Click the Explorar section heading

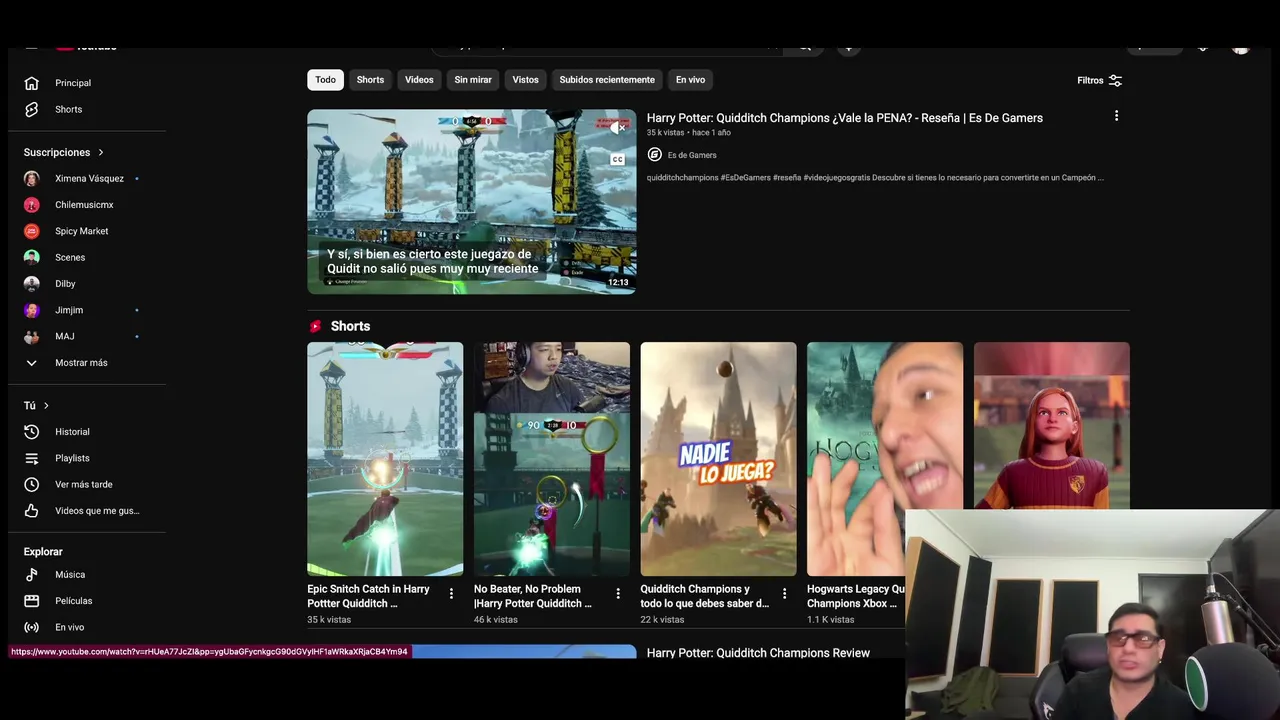pyautogui.click(x=43, y=552)
